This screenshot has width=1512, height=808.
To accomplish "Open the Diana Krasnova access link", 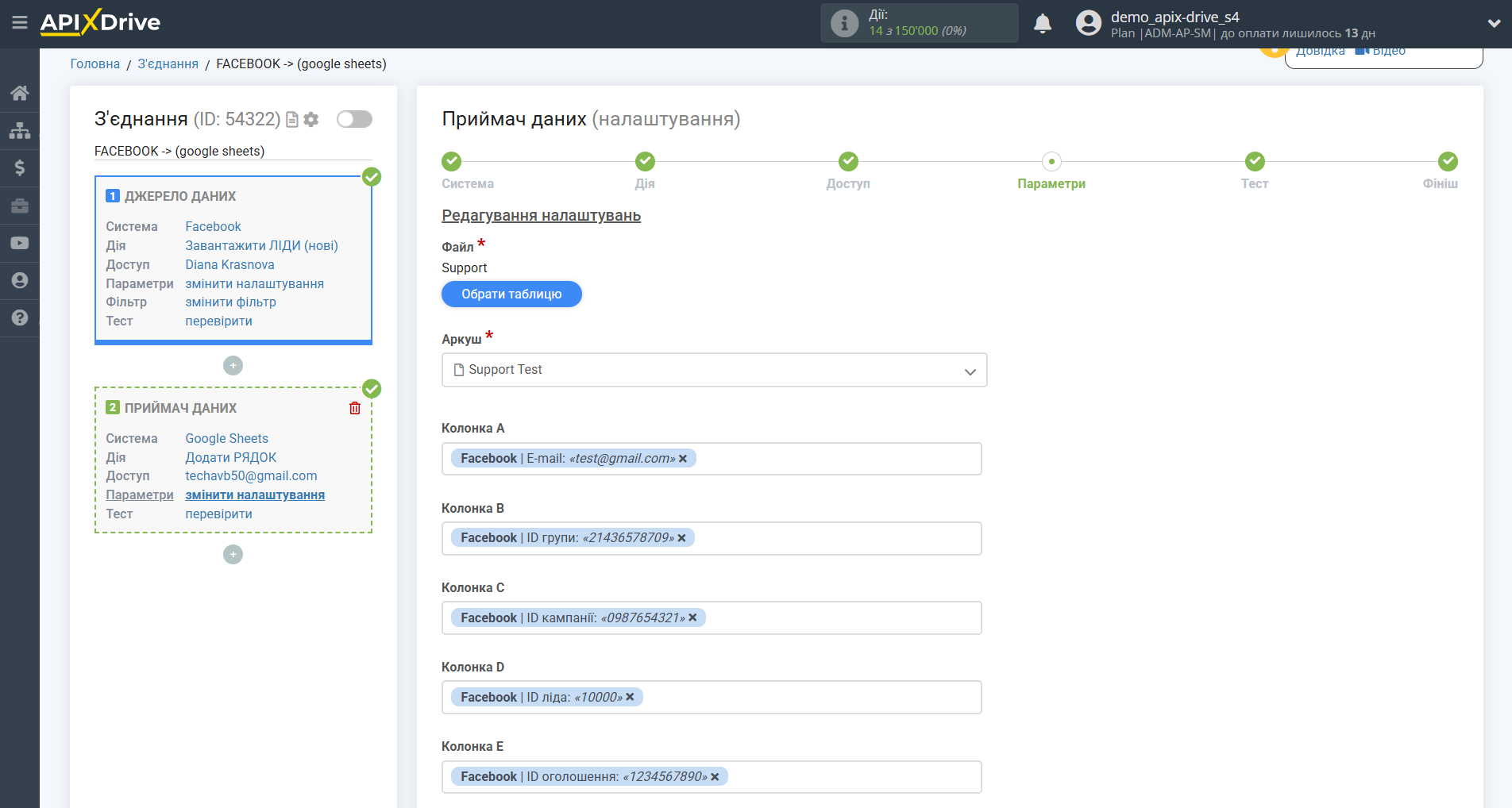I will (229, 265).
